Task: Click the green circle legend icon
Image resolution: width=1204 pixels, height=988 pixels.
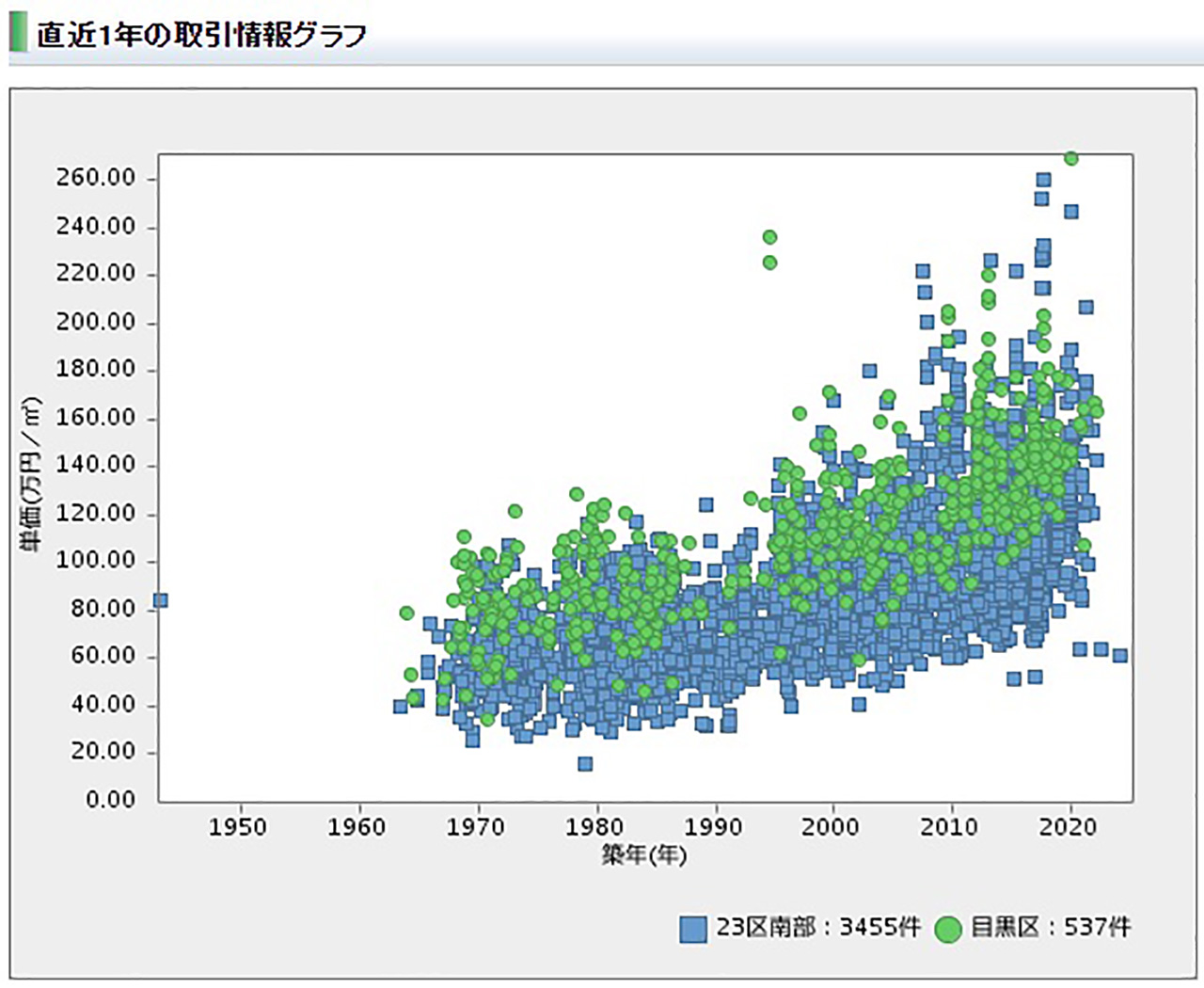Action: (x=948, y=929)
